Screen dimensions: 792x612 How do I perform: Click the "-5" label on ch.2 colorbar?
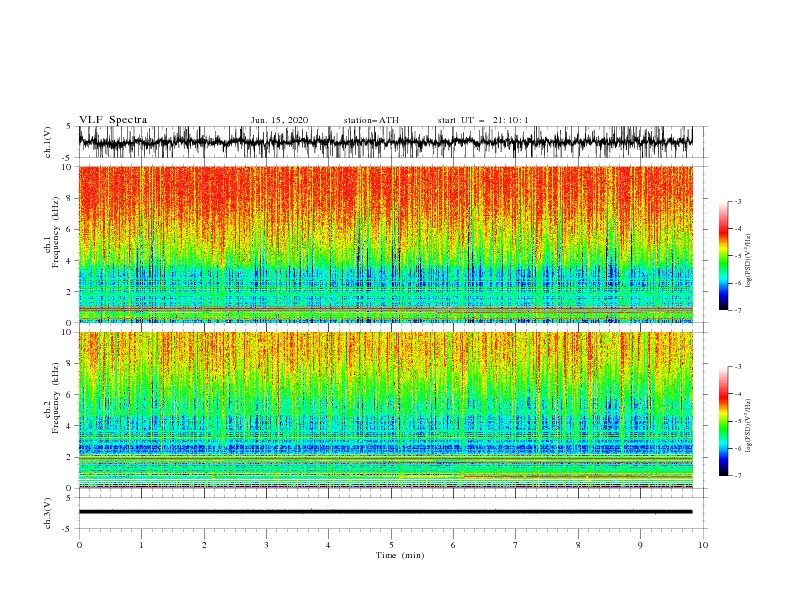[738, 421]
